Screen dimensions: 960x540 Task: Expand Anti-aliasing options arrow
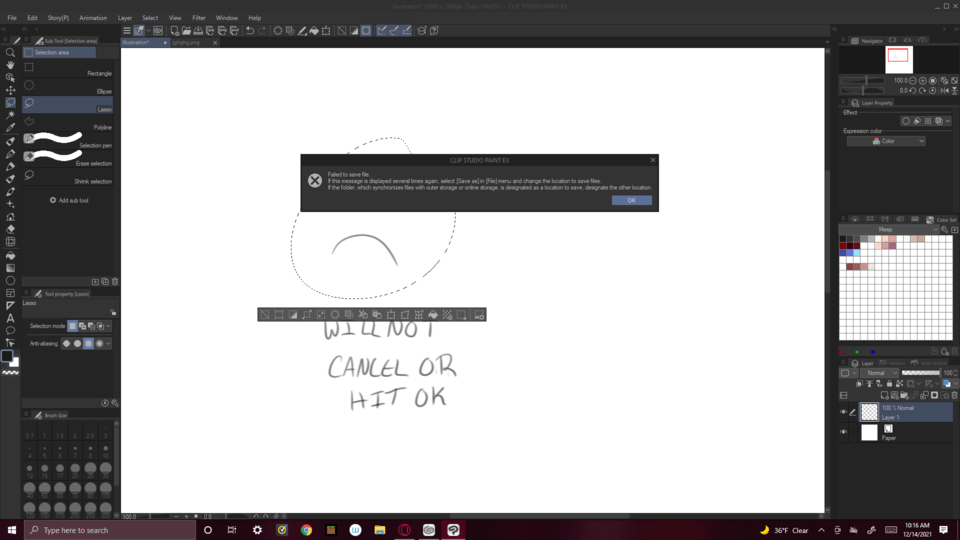pyautogui.click(x=108, y=343)
